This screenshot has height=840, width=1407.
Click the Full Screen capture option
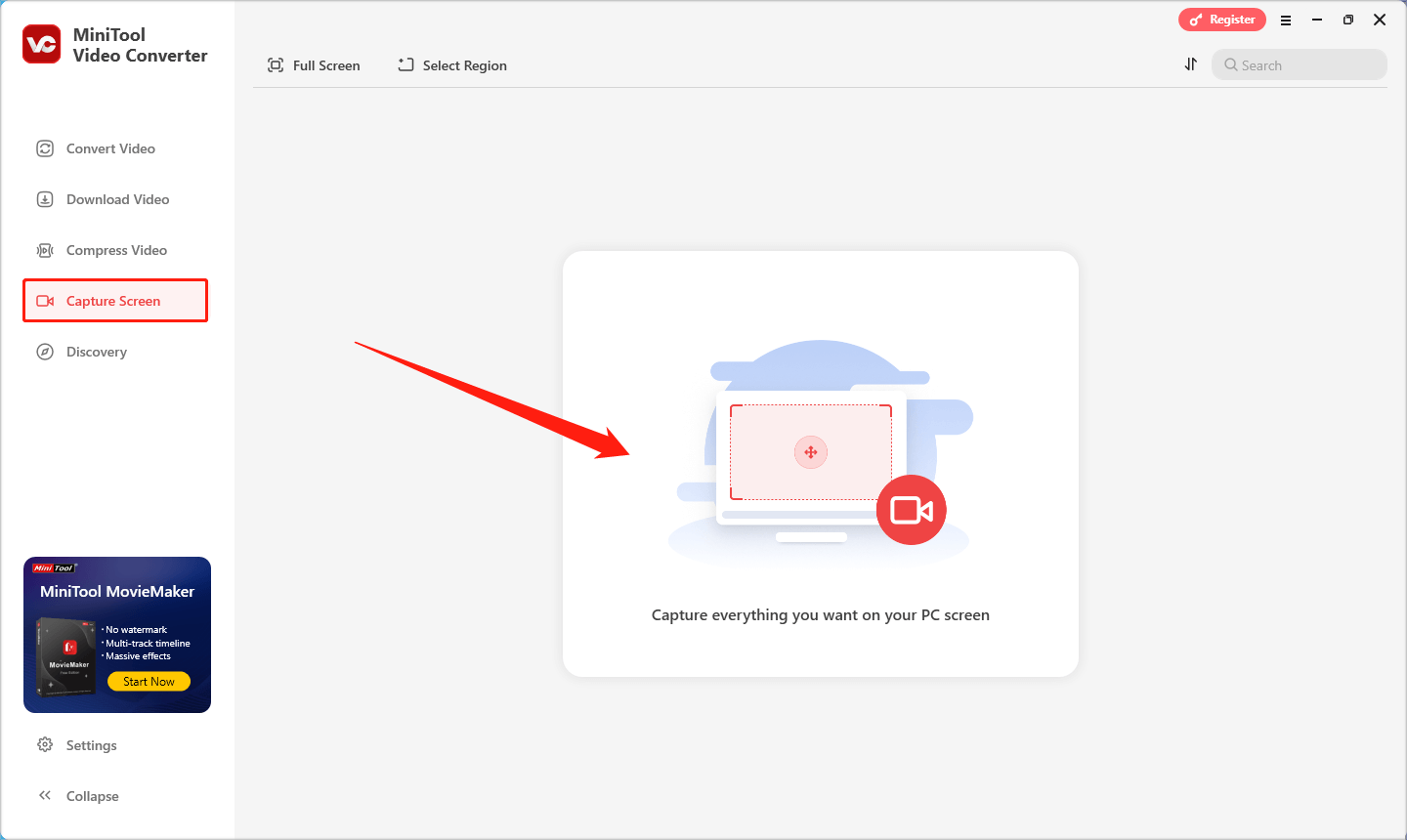point(314,65)
